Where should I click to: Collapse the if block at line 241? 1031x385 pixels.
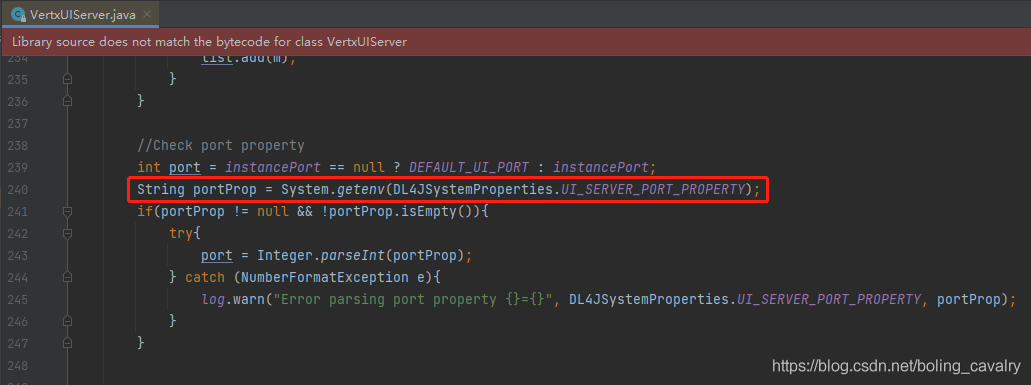tap(66, 212)
